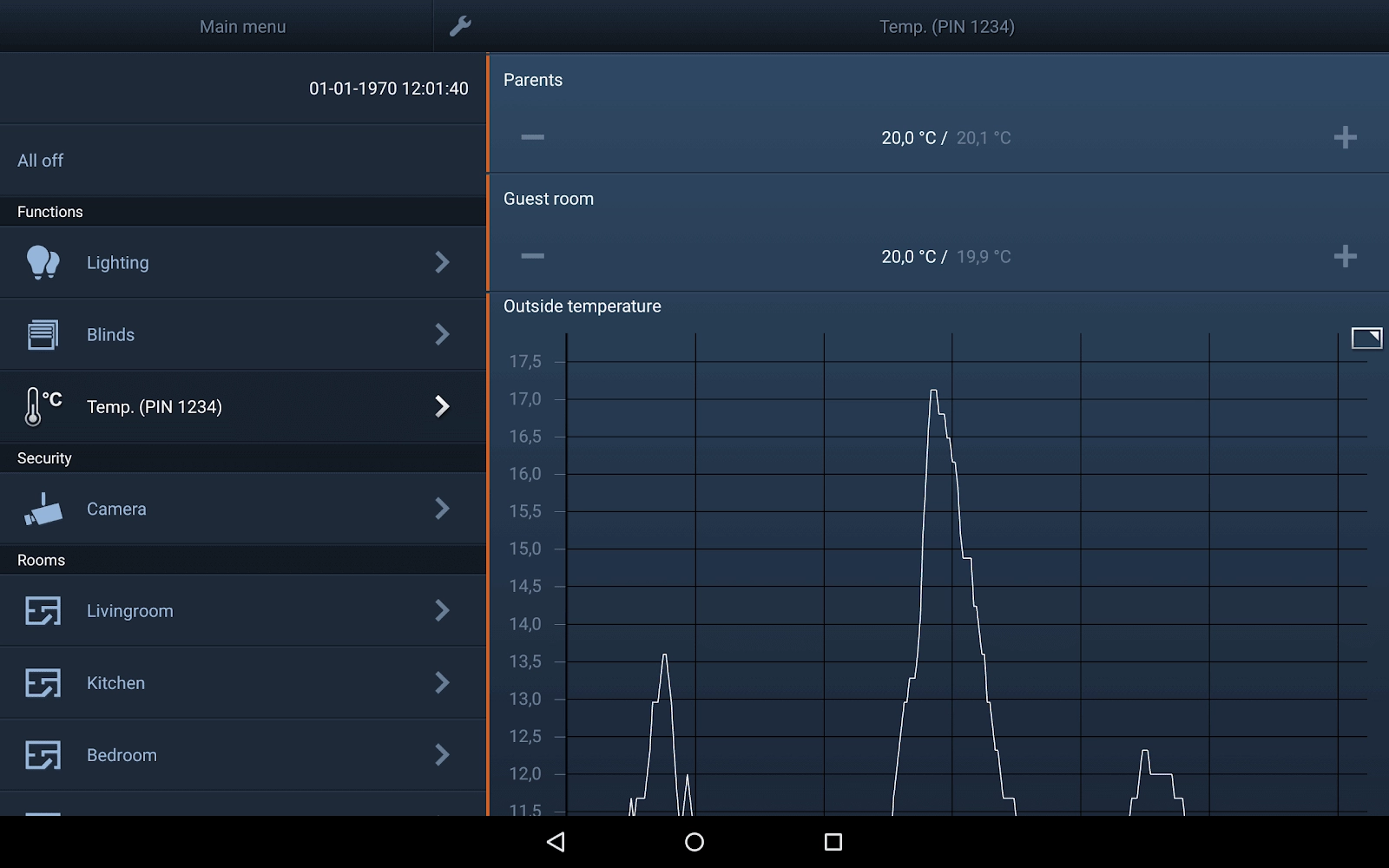The width and height of the screenshot is (1389, 868).
Task: Tap the Android home circle button
Action: click(x=694, y=841)
